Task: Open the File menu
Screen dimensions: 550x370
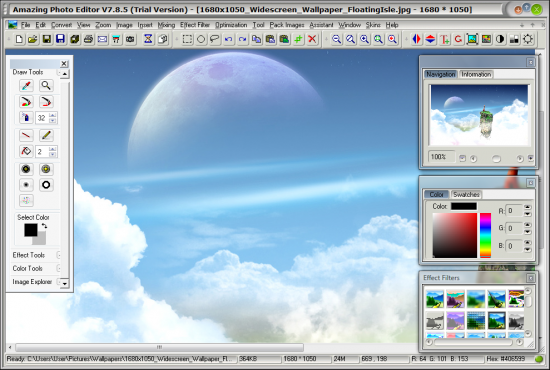Action: [25, 25]
